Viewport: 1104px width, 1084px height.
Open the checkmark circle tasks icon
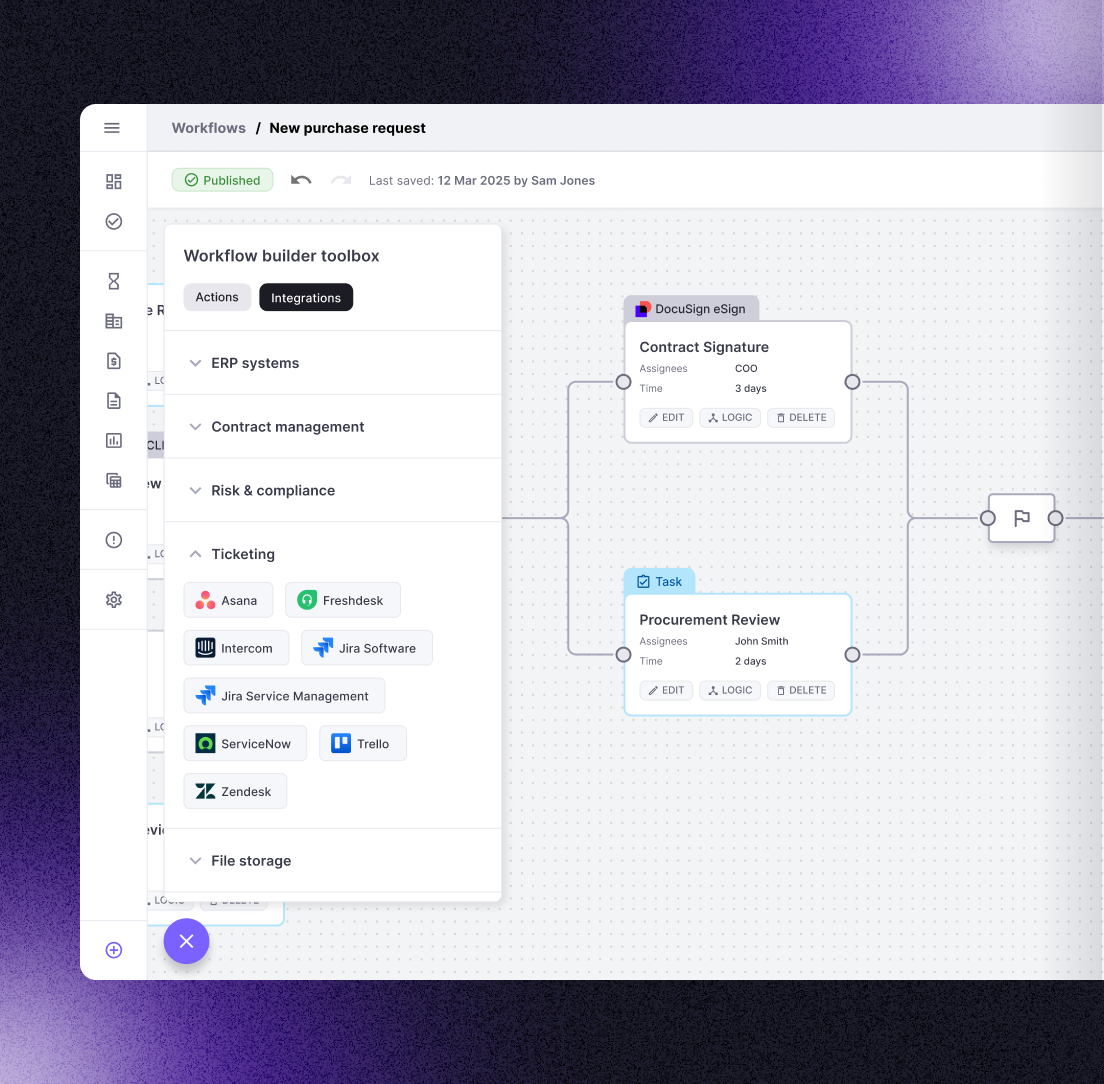pyautogui.click(x=113, y=222)
